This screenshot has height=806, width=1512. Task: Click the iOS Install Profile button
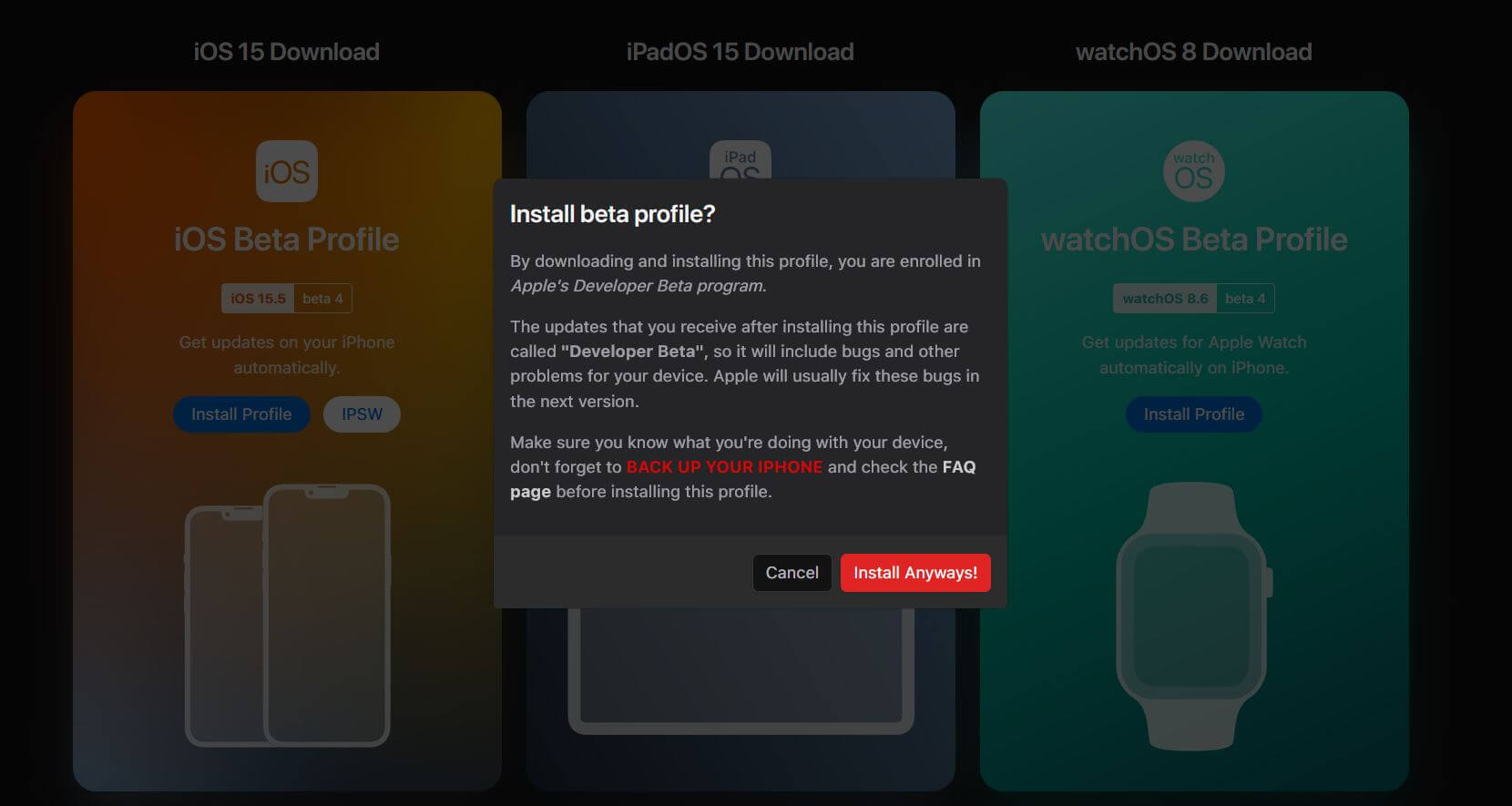tap(241, 414)
